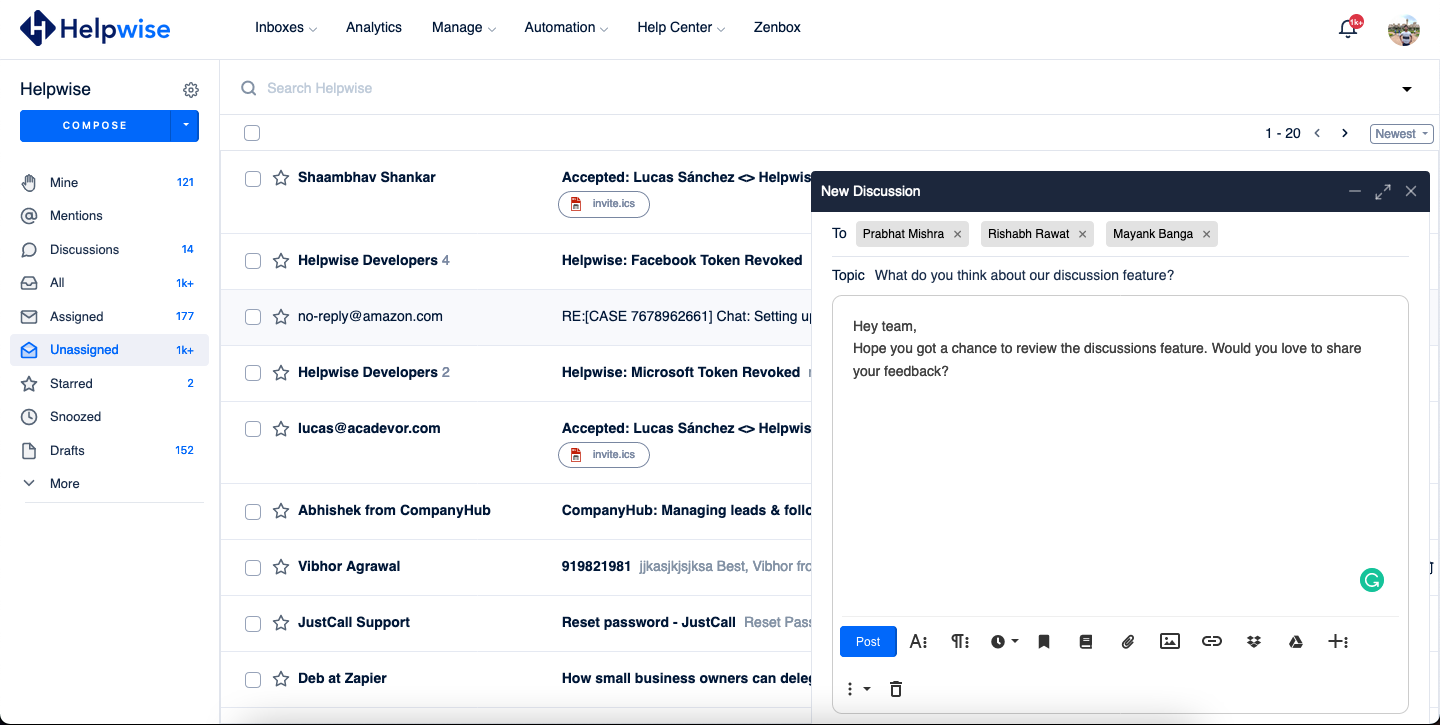Open notifications from the bell icon

(1347, 28)
